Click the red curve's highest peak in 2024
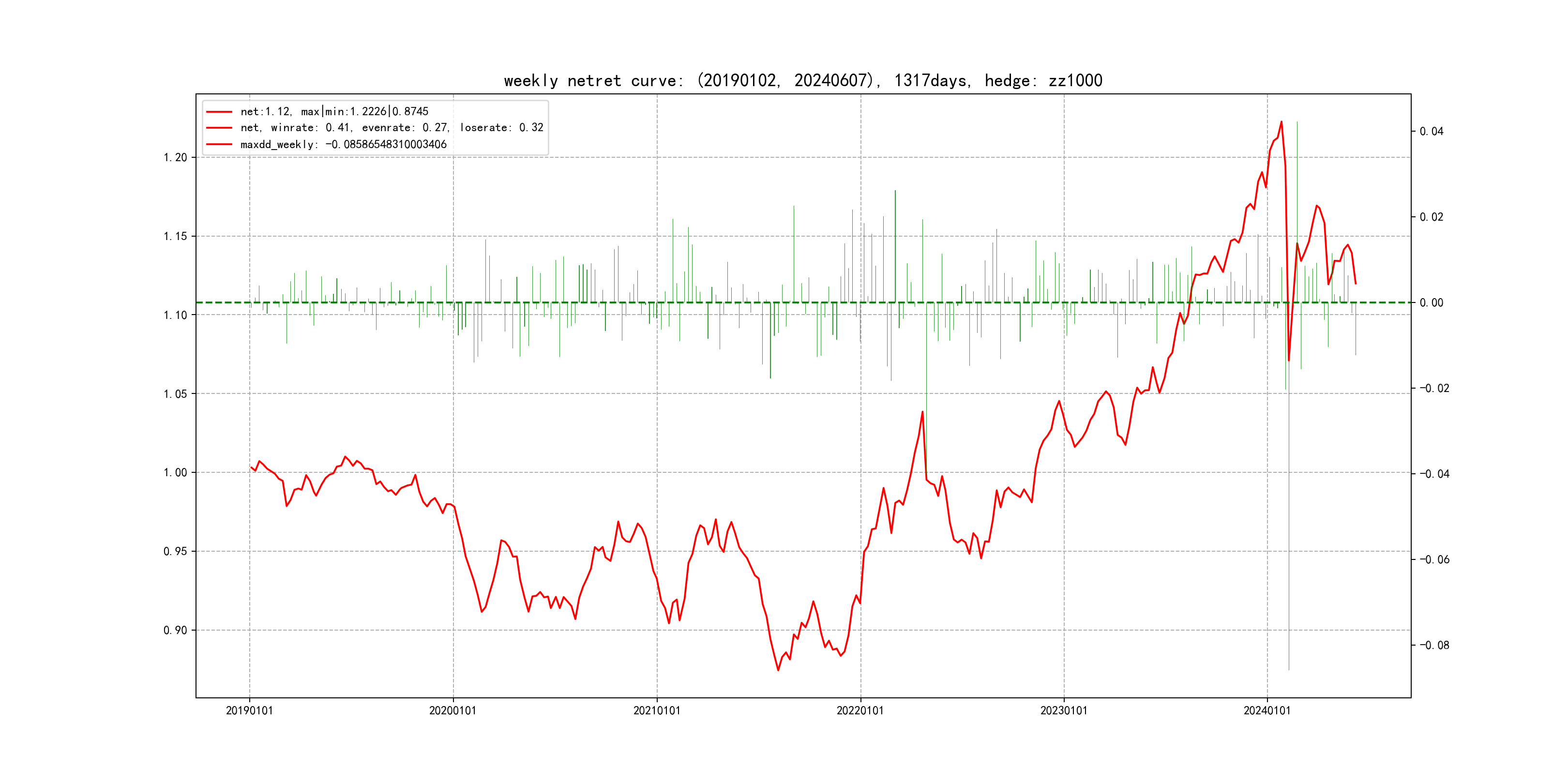Image resolution: width=1568 pixels, height=784 pixels. click(x=1282, y=122)
